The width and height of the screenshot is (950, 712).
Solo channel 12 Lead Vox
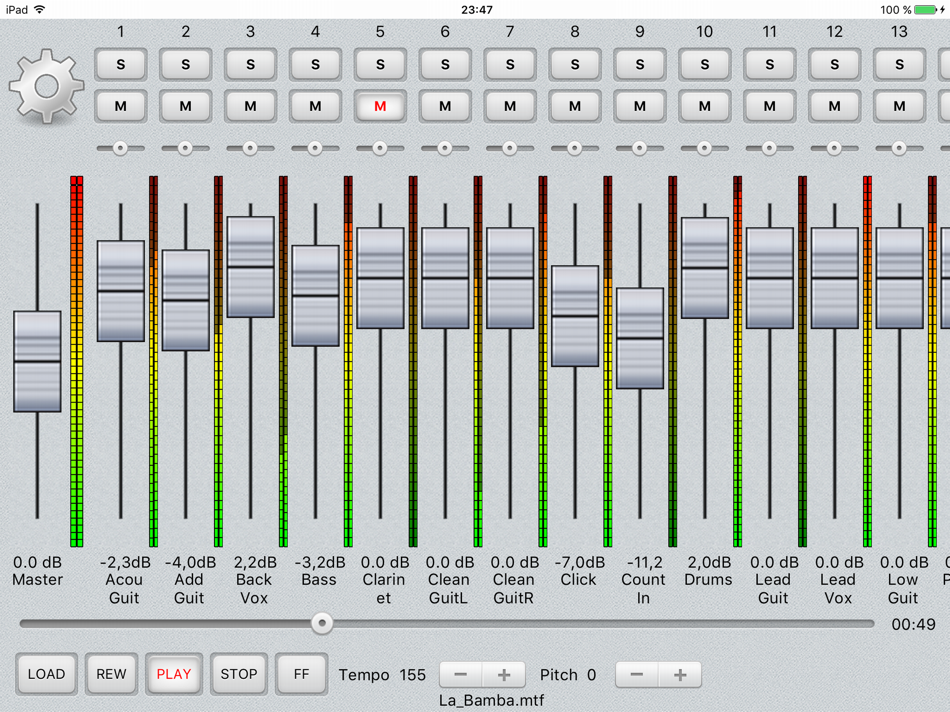pos(834,64)
